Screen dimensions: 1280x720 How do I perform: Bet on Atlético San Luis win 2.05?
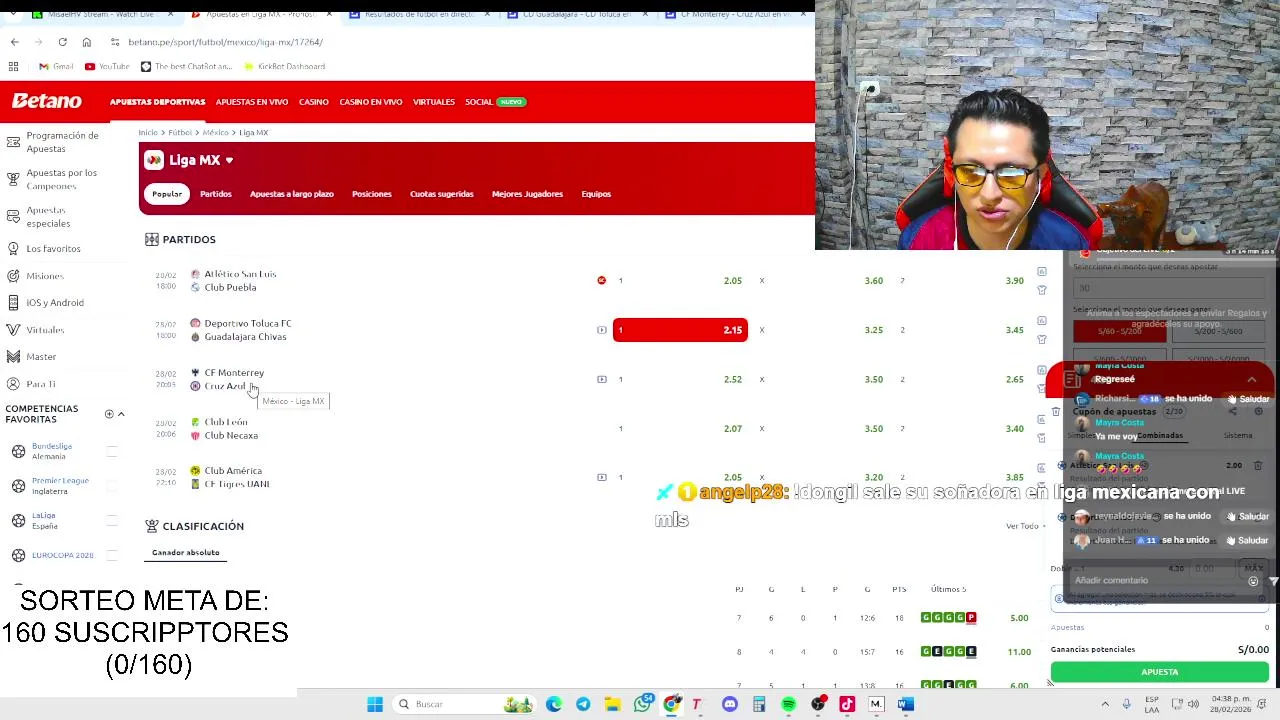[x=680, y=281]
